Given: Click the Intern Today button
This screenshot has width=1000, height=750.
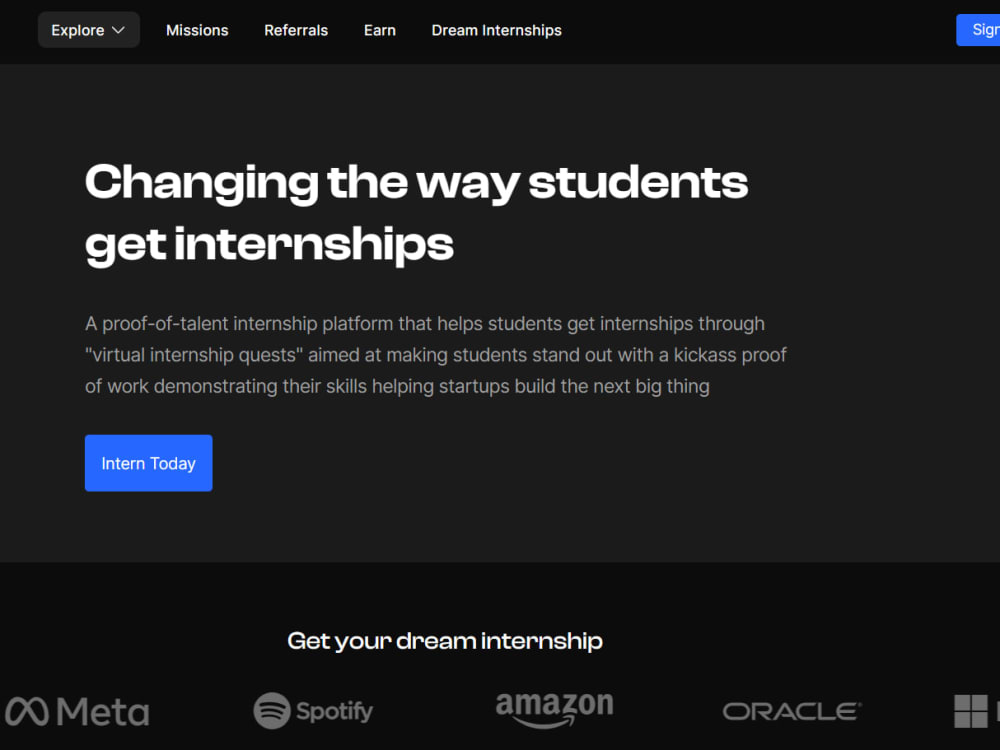Looking at the screenshot, I should pos(148,463).
